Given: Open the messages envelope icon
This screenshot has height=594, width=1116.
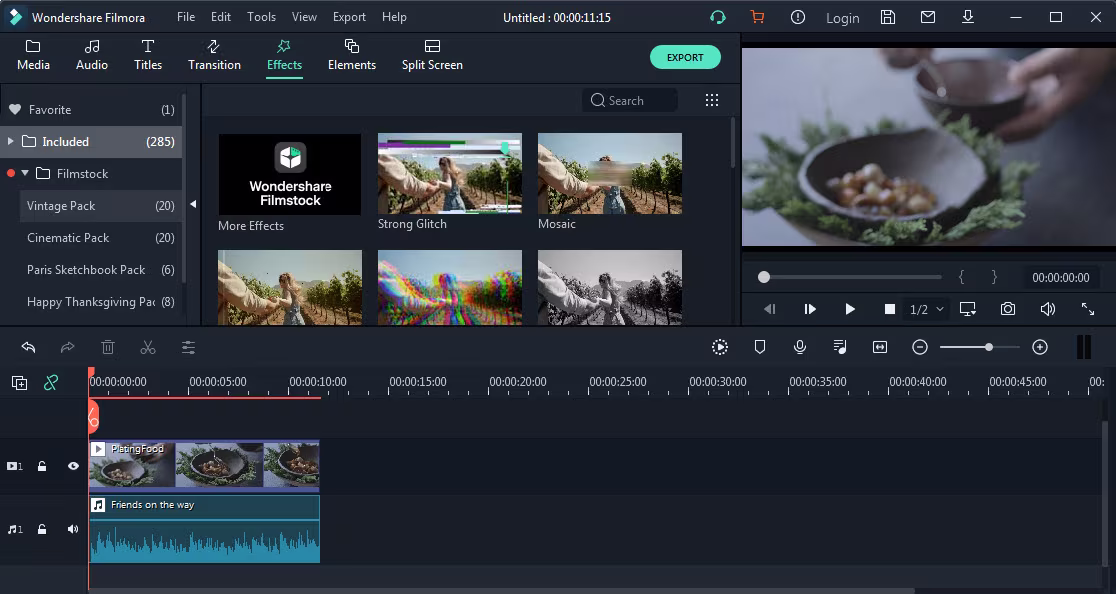Looking at the screenshot, I should pos(927,17).
